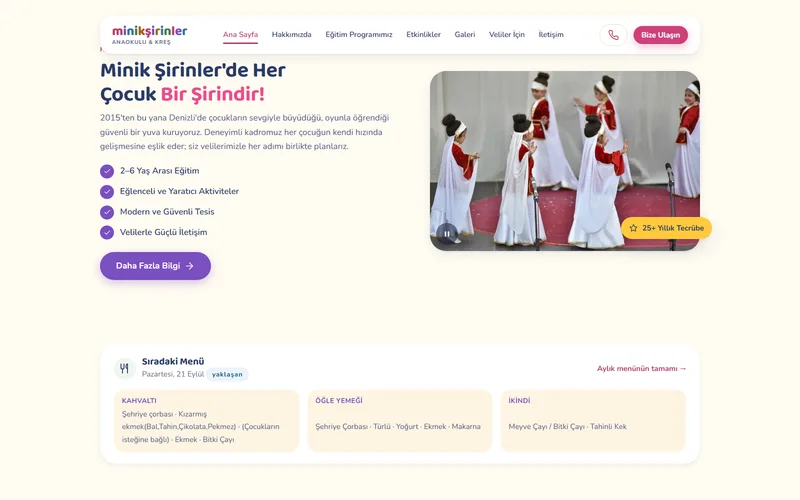This screenshot has height=500, width=800.
Task: Click text Meyve Çayı / Bitki Çayı · Tahinli Kek
Action: [x=567, y=427]
